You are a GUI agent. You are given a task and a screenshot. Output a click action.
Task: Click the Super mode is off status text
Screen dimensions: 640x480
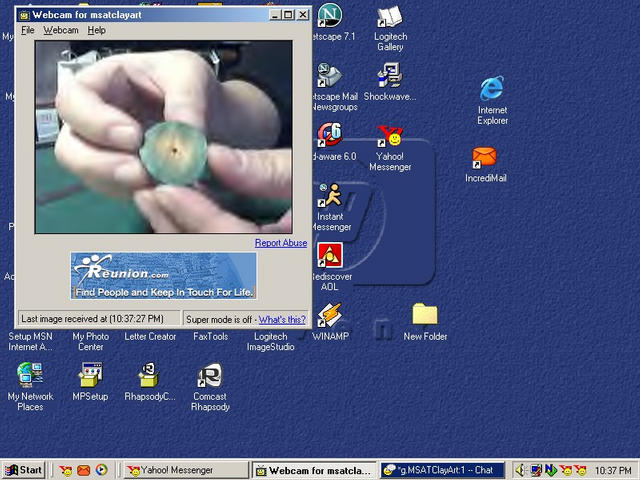pos(219,320)
